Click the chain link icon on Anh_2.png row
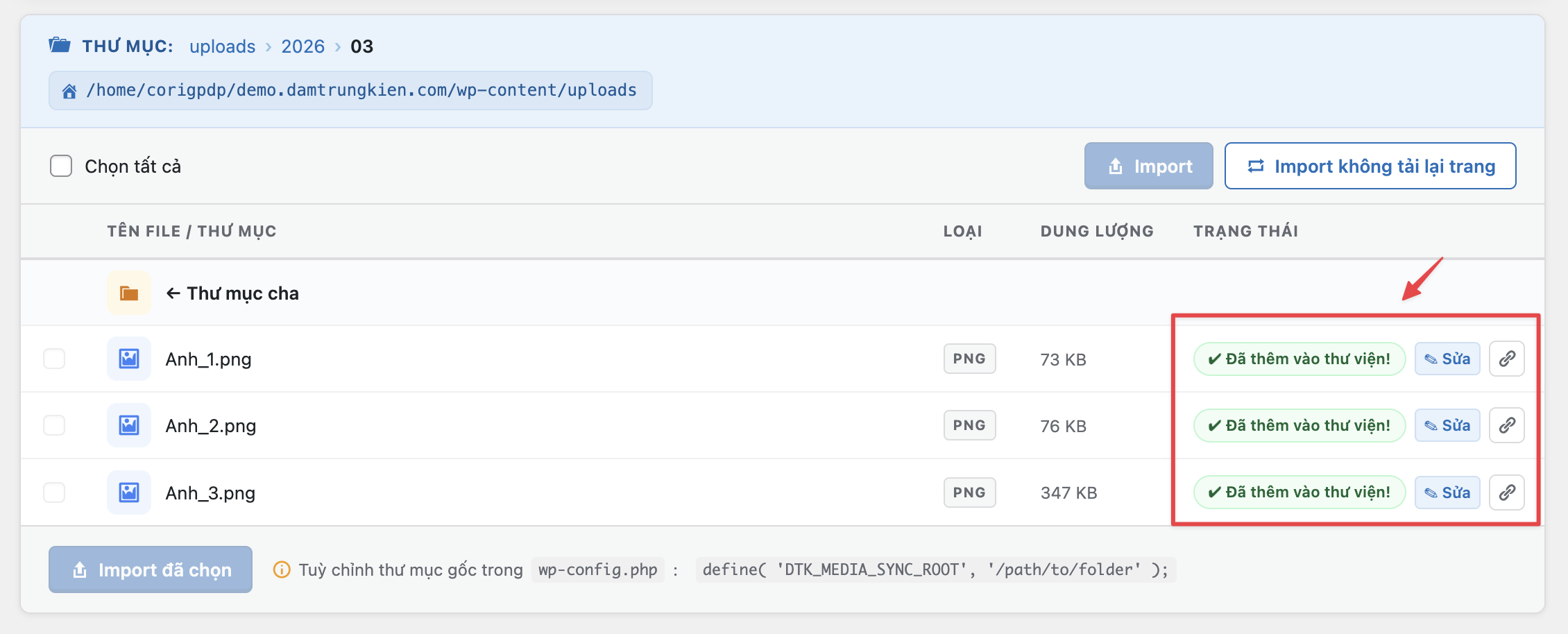This screenshot has height=634, width=1568. [1507, 425]
